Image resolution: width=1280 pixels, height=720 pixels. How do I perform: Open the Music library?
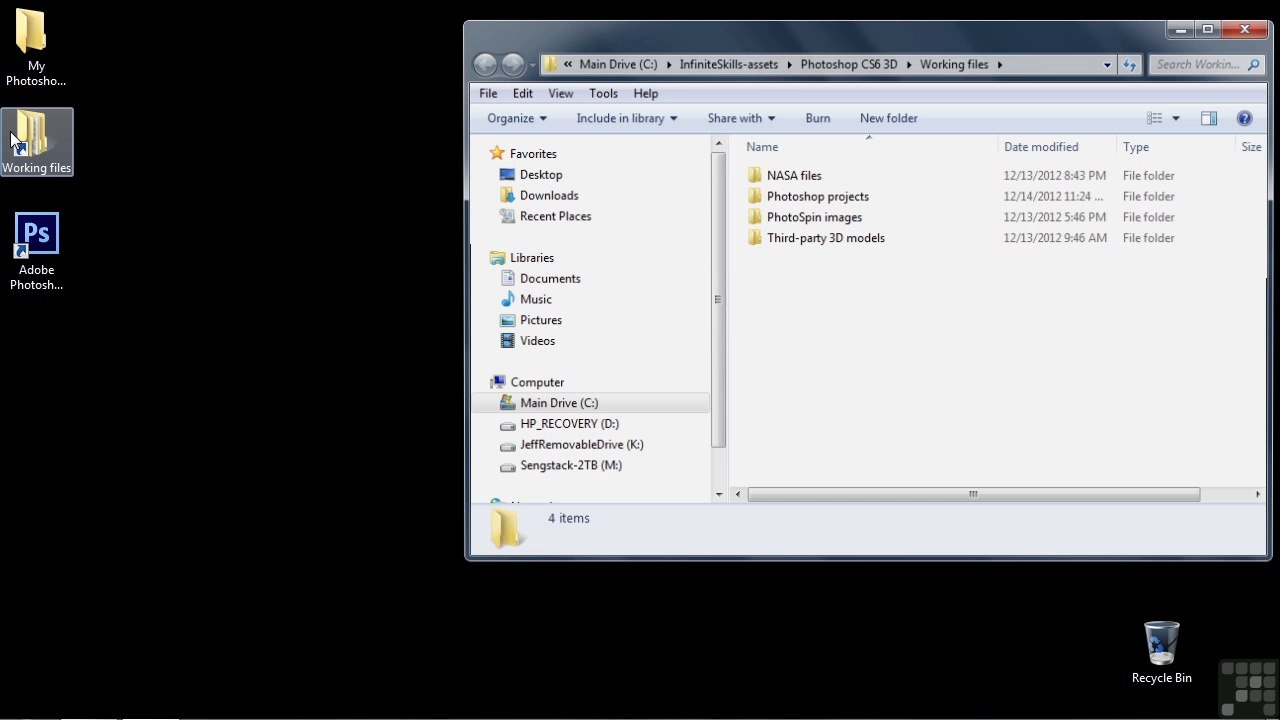tap(536, 299)
